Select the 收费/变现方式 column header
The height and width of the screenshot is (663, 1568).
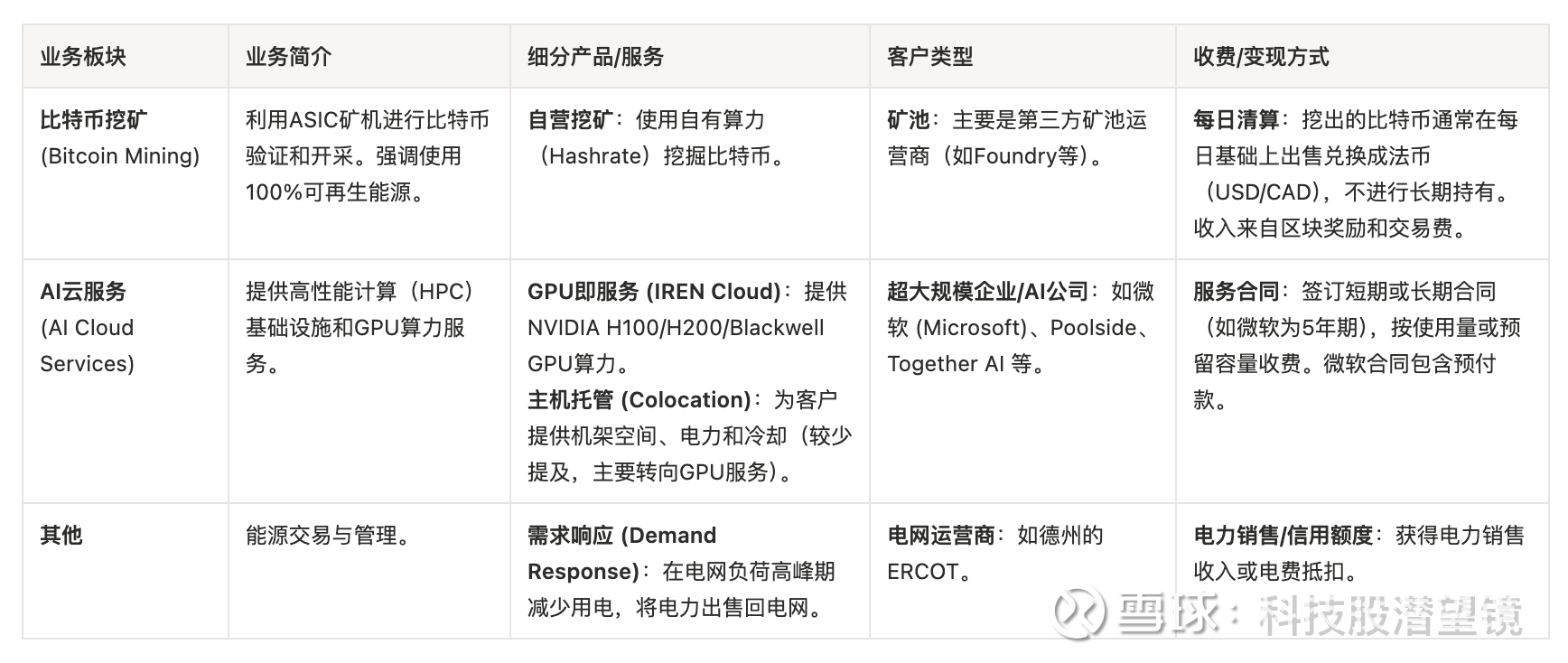(1261, 57)
